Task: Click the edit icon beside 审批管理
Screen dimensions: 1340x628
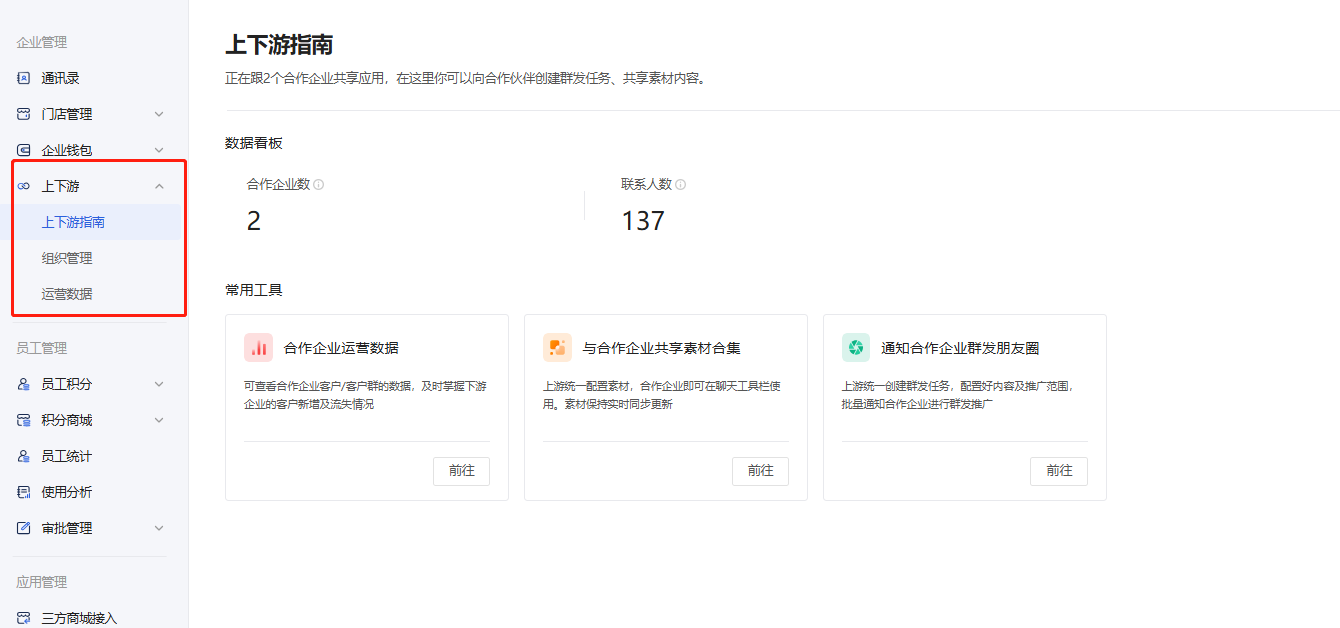Action: pyautogui.click(x=24, y=528)
